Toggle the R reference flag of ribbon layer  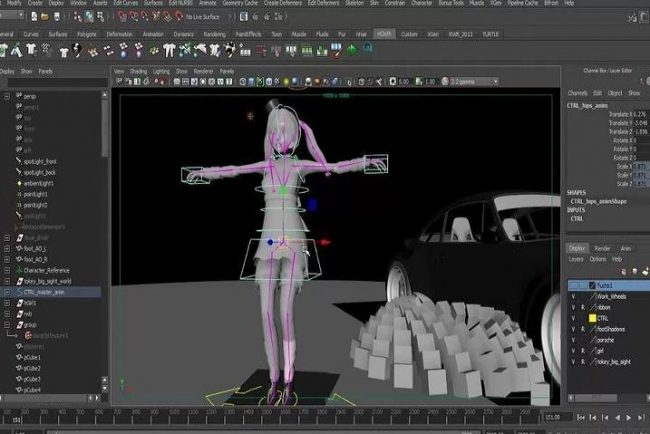coord(583,308)
